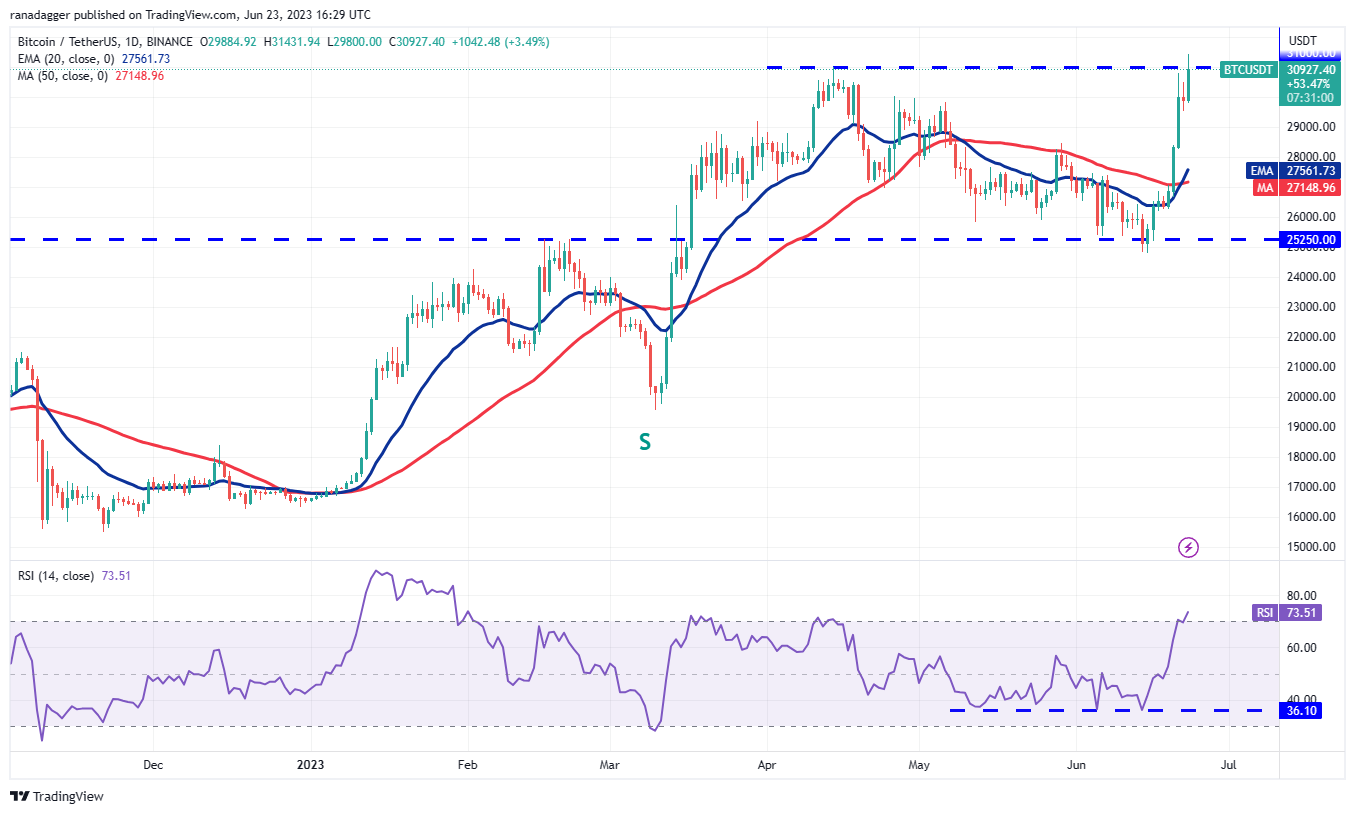The height and width of the screenshot is (814, 1355).
Task: Click the red MA axis label
Action: 1262,187
